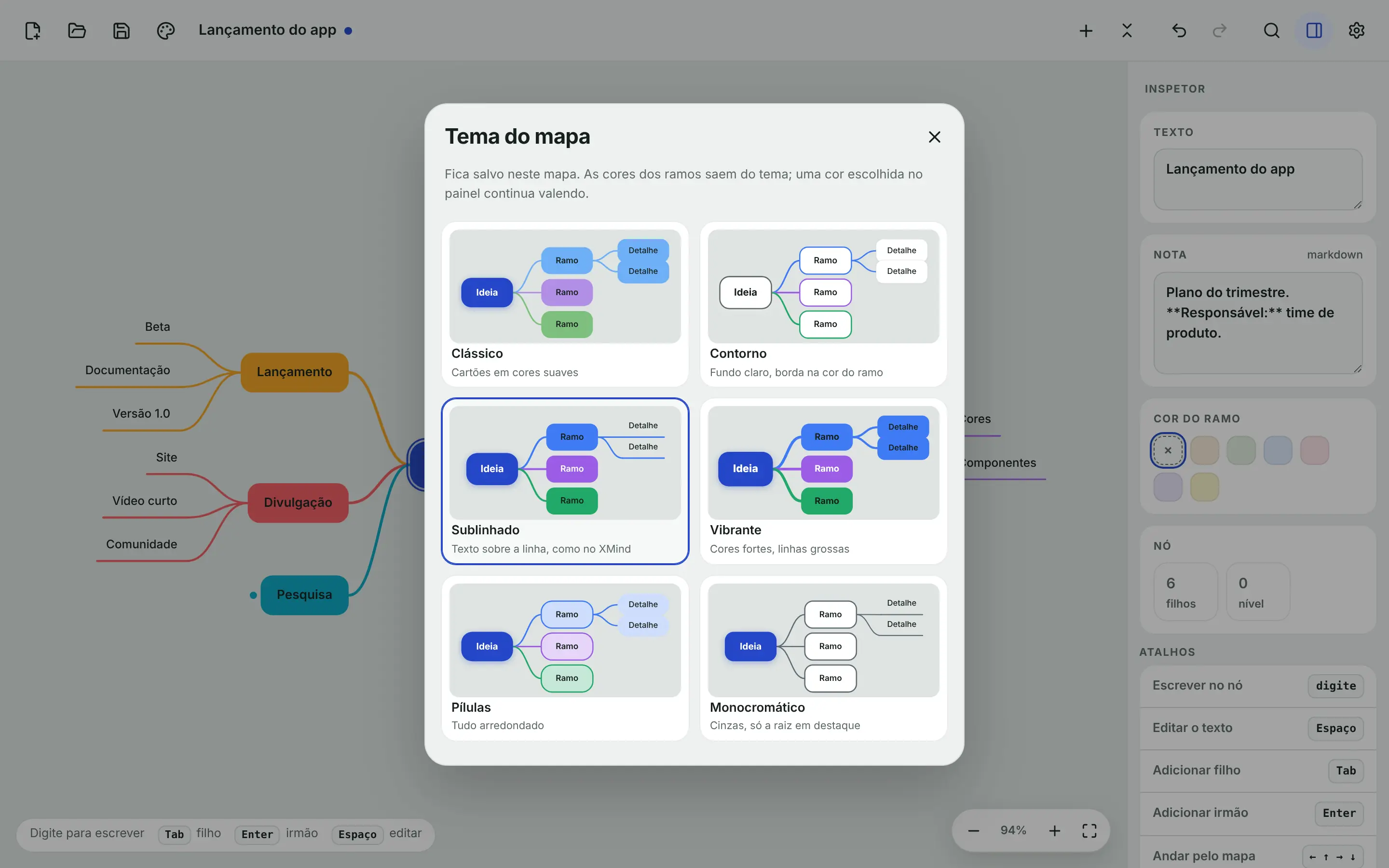Fit the map to screen icon
Viewport: 1389px width, 868px height.
point(1089,831)
